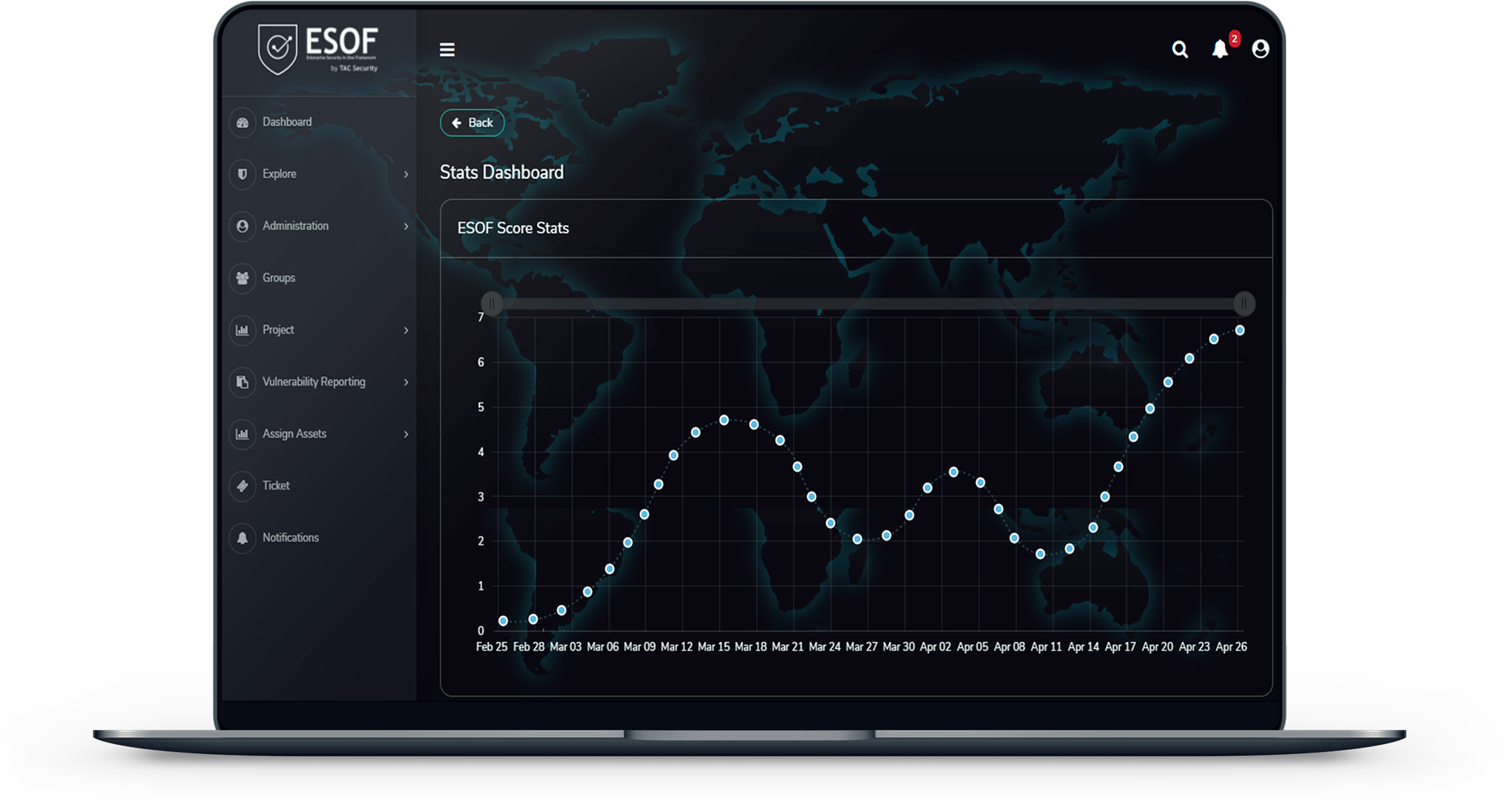Grab the left range slider handle
This screenshot has height=803, width=1512.
[x=491, y=303]
